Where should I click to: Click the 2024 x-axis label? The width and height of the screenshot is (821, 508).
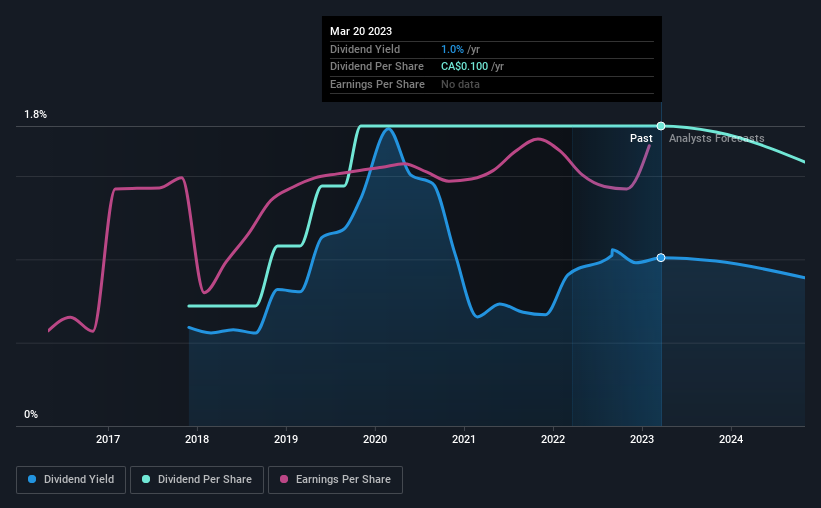tap(731, 439)
